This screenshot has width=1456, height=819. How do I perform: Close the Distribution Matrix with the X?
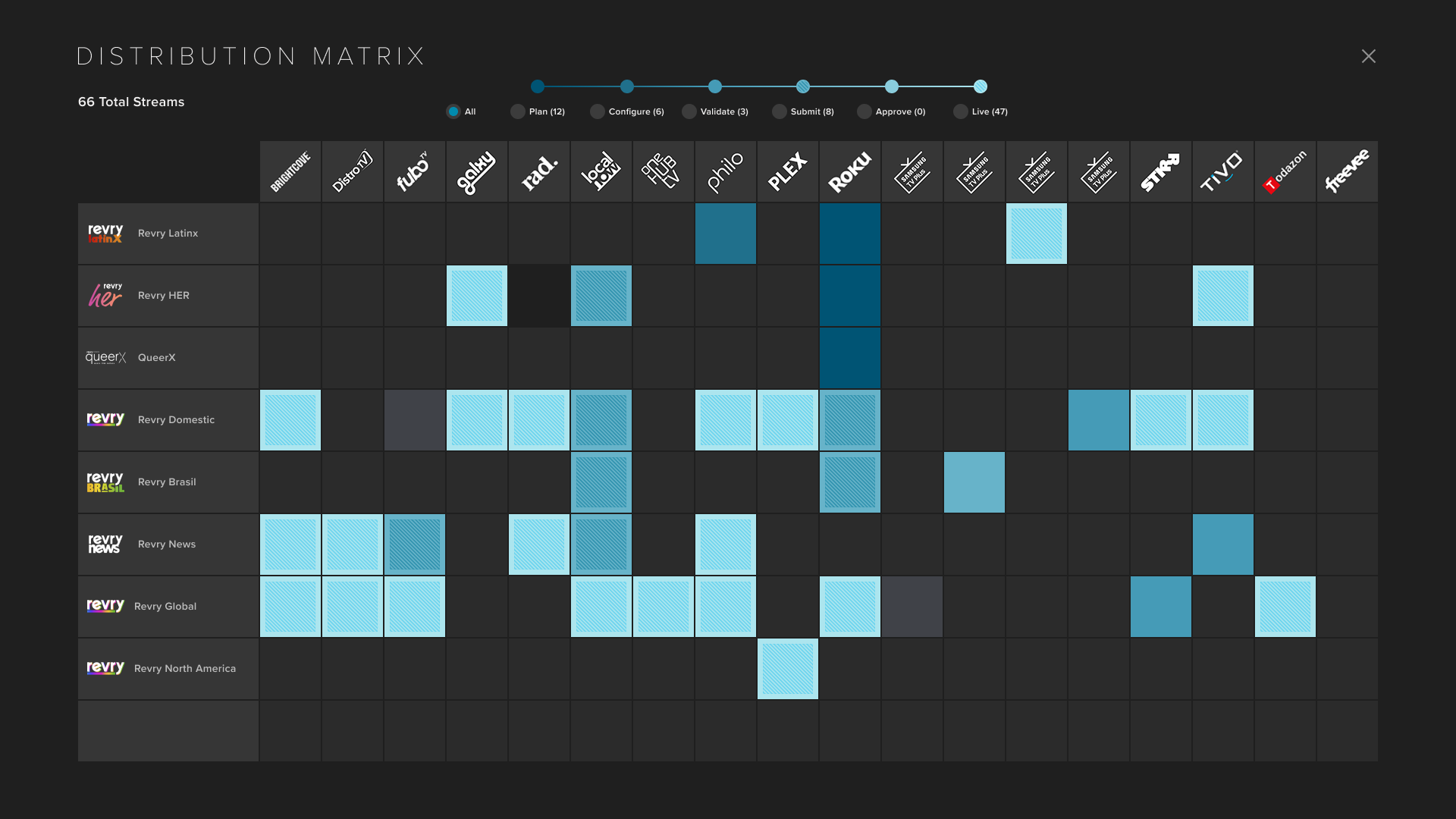(1369, 56)
